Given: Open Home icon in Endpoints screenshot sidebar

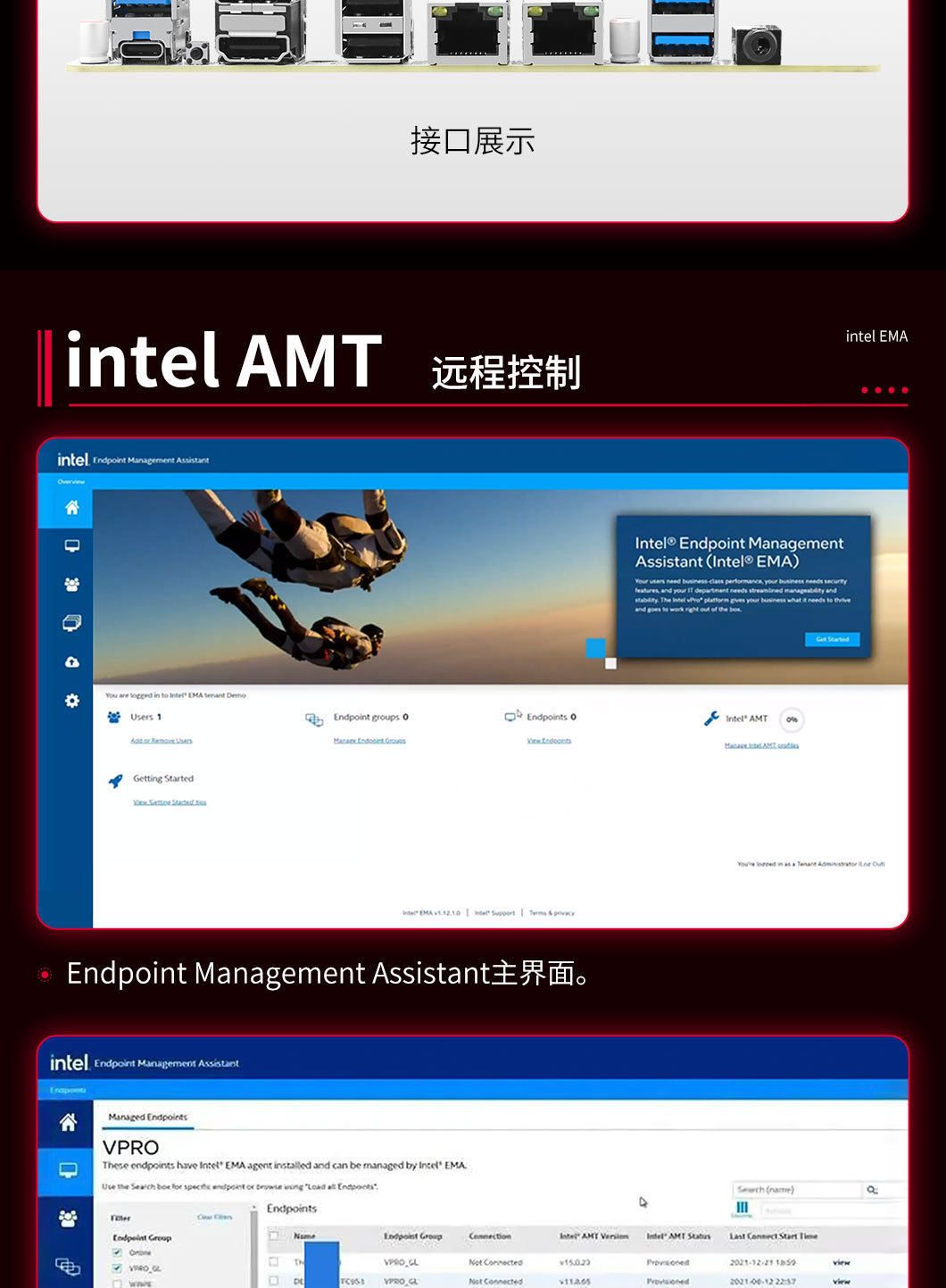Looking at the screenshot, I should (x=68, y=1123).
